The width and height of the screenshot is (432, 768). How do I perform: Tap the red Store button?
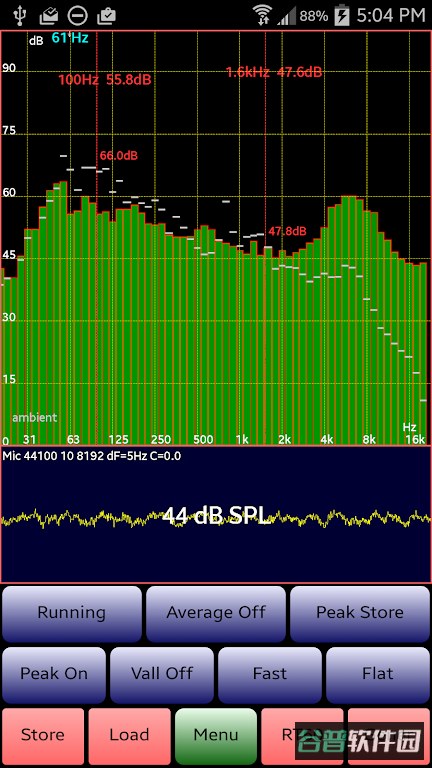tap(43, 736)
